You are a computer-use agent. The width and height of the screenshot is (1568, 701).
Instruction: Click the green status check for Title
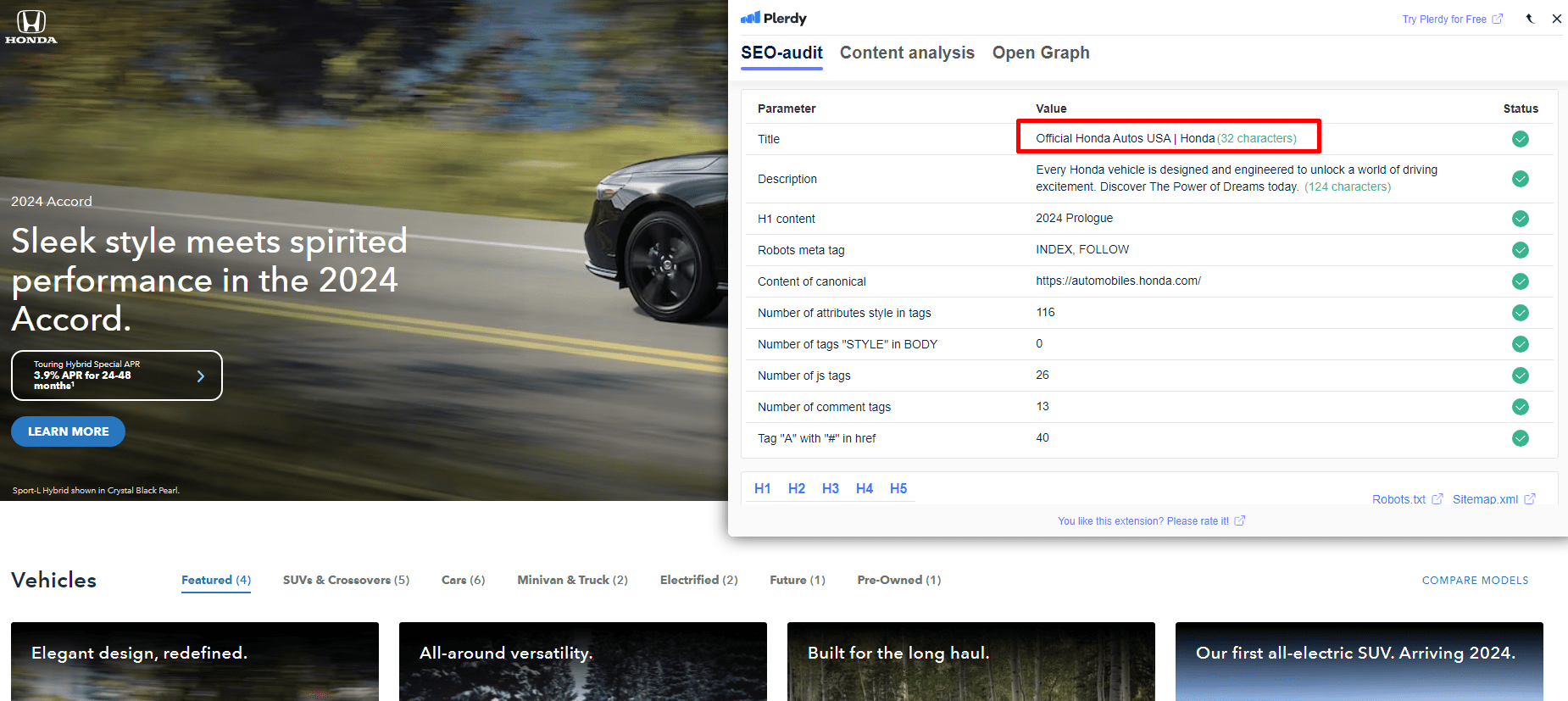[x=1521, y=139]
